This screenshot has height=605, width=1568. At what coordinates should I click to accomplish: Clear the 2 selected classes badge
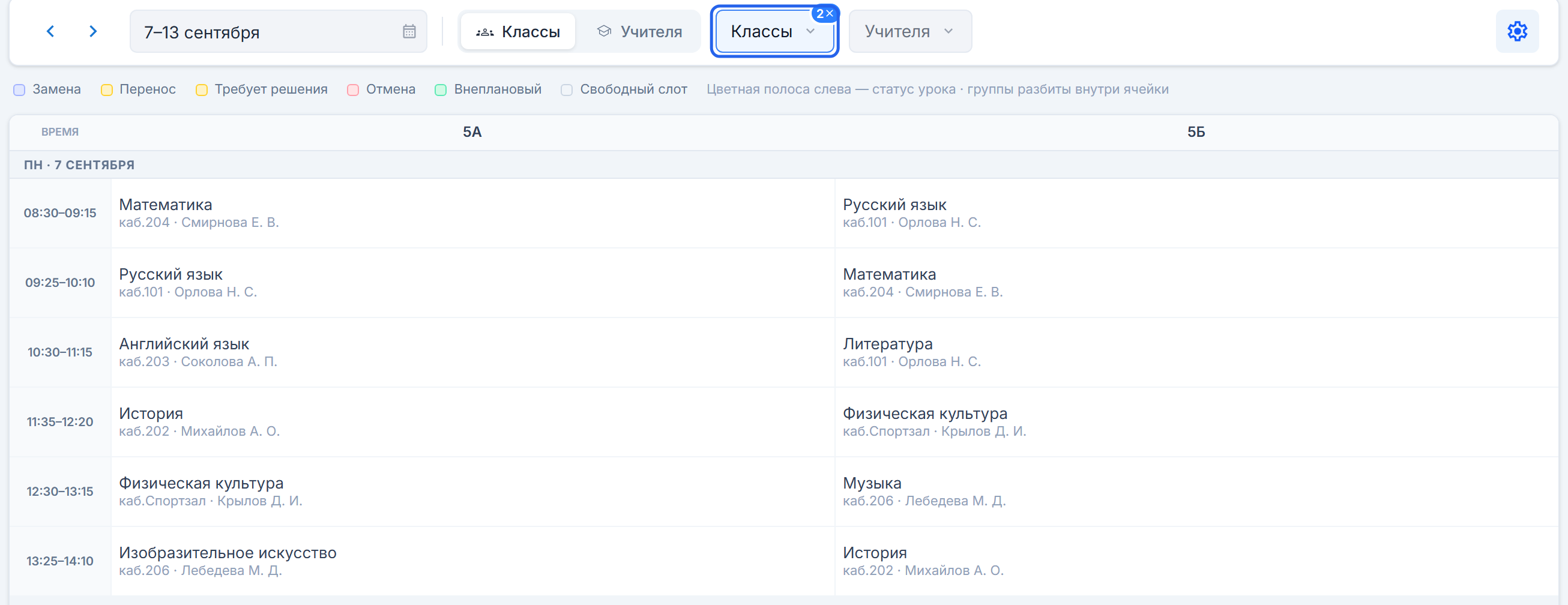pyautogui.click(x=825, y=13)
